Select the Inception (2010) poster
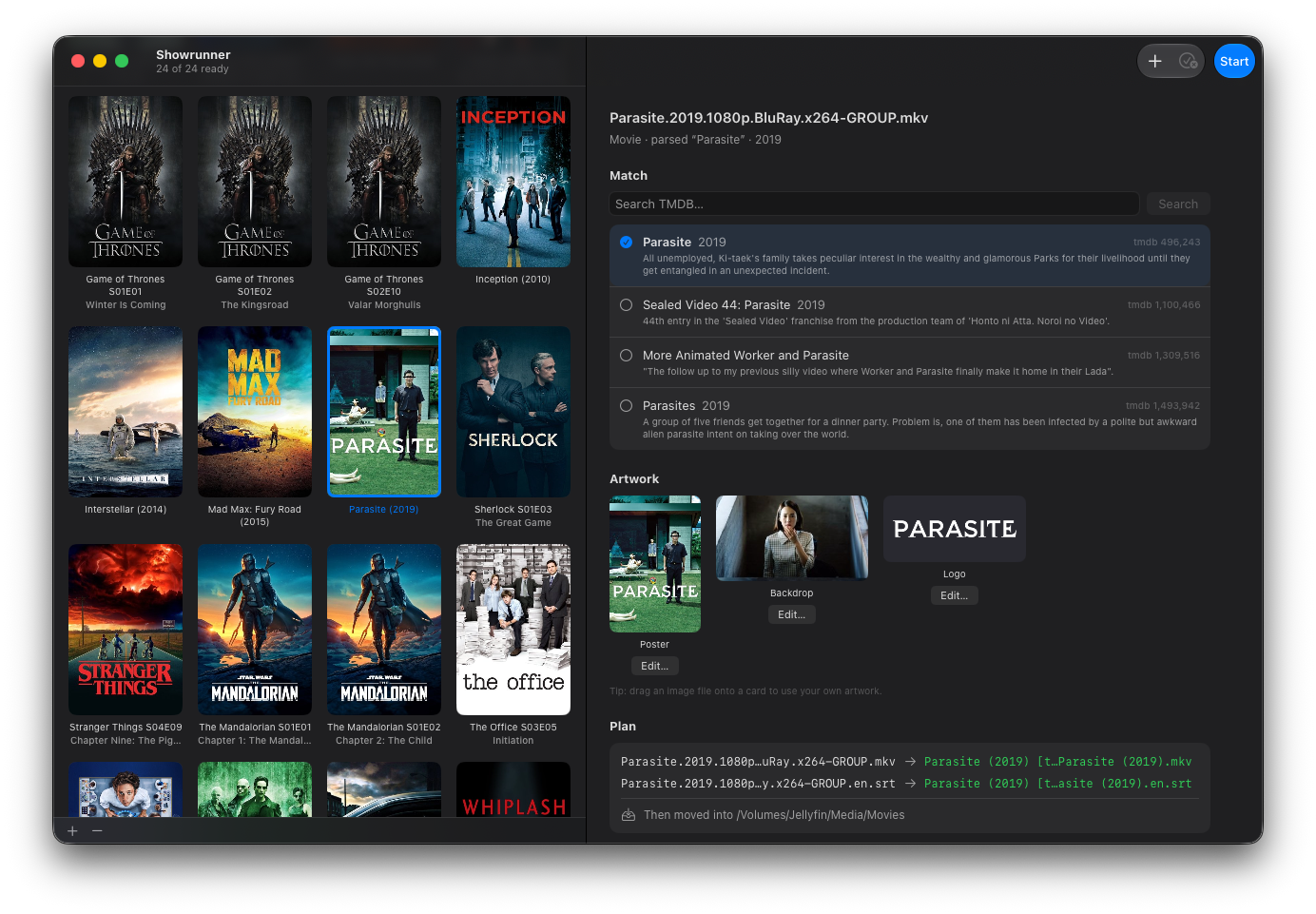Viewport: 1316px width, 914px height. click(513, 182)
